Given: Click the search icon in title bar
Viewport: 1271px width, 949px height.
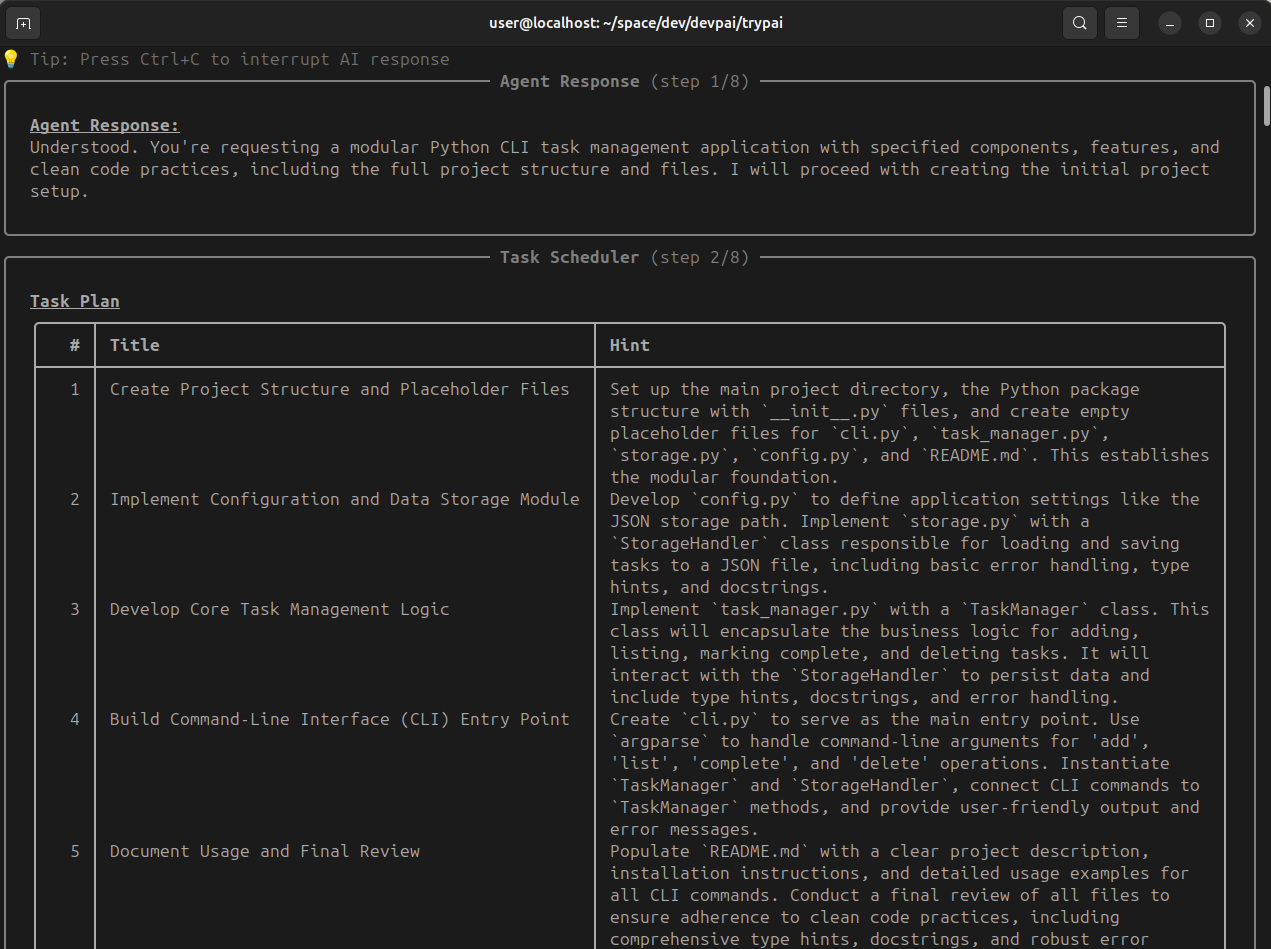Looking at the screenshot, I should pyautogui.click(x=1079, y=23).
